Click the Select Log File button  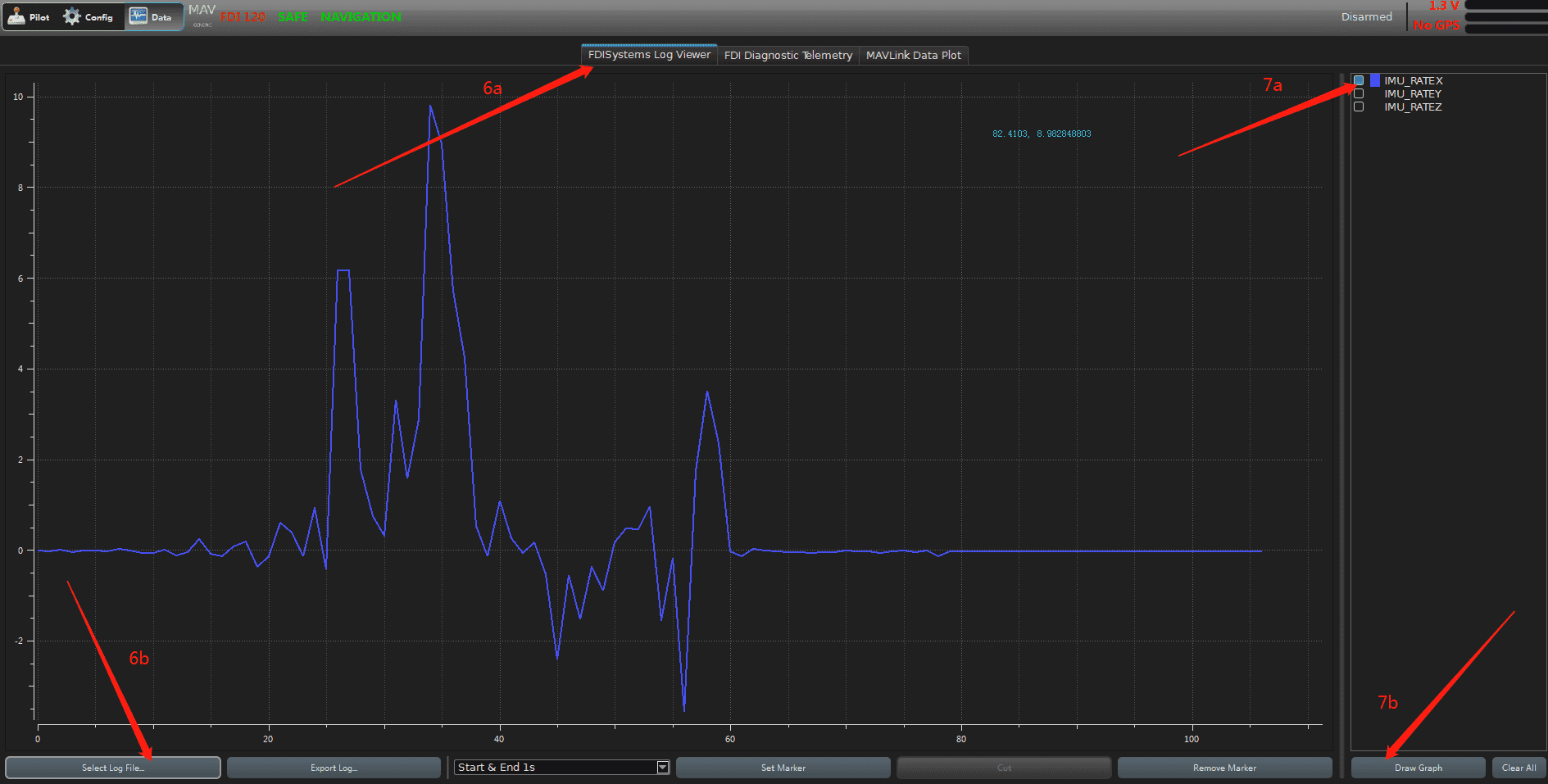(x=113, y=768)
